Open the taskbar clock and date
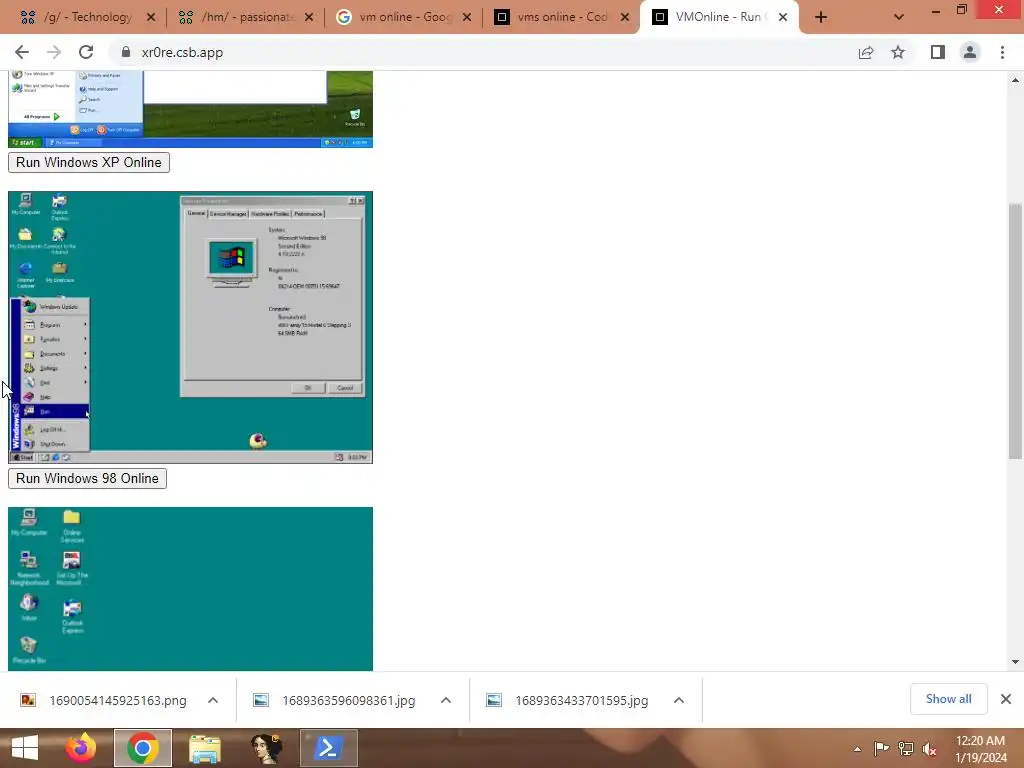Image resolution: width=1024 pixels, height=768 pixels. pos(981,749)
